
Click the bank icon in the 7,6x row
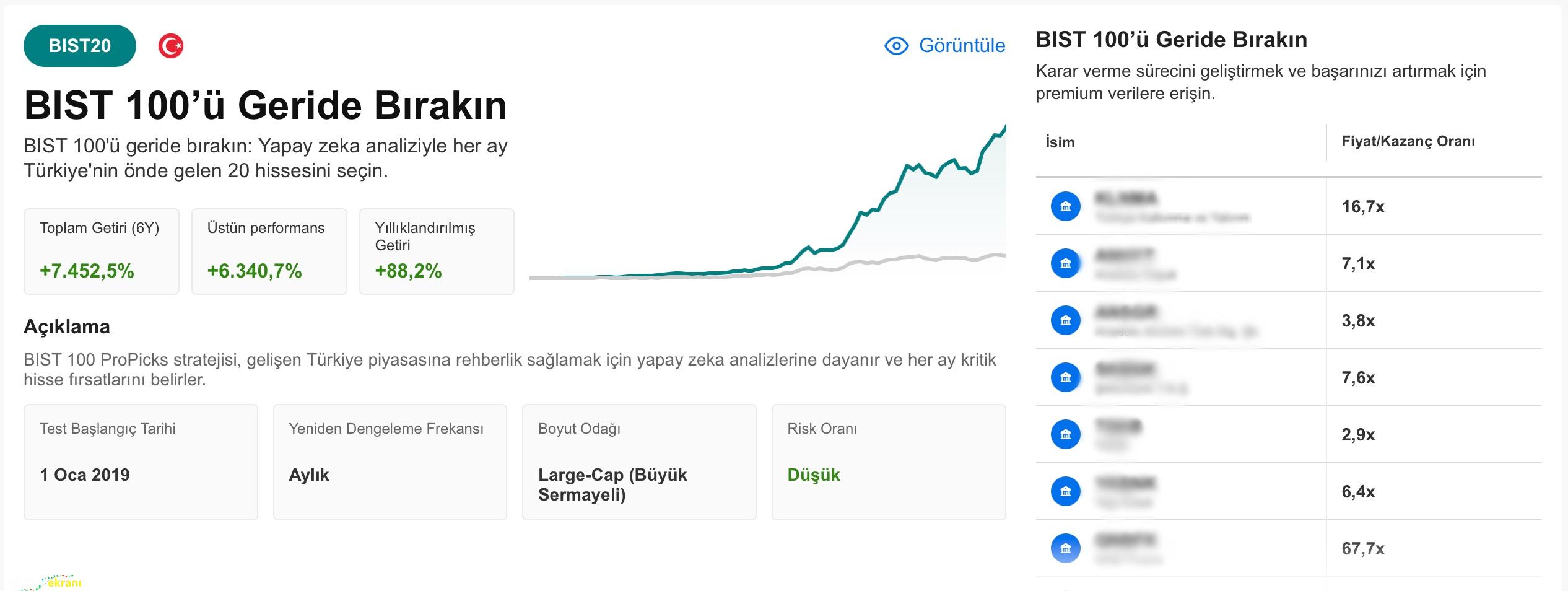(x=1065, y=378)
